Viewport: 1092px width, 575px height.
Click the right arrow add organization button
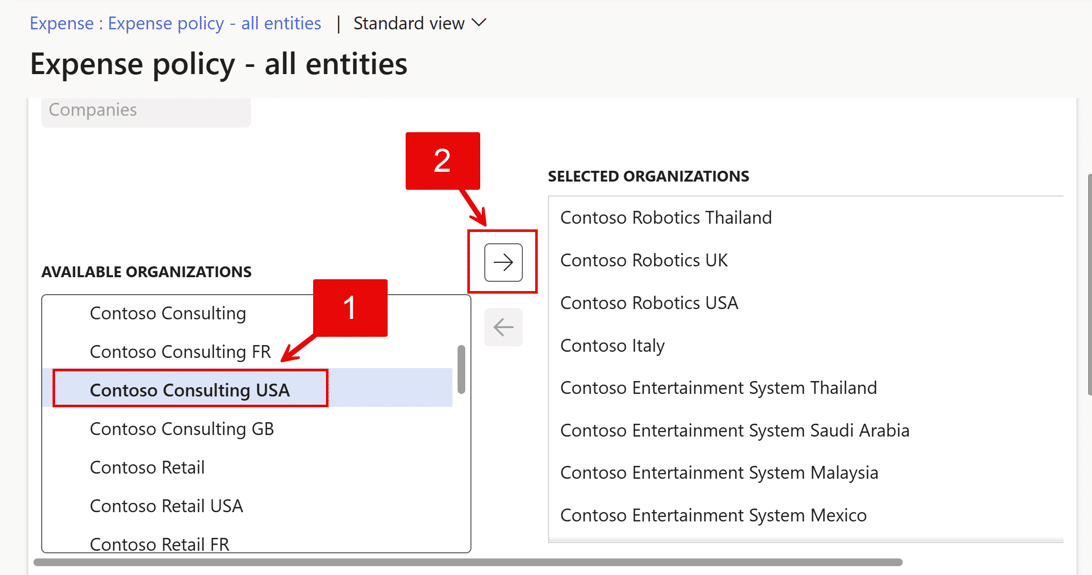tap(503, 262)
